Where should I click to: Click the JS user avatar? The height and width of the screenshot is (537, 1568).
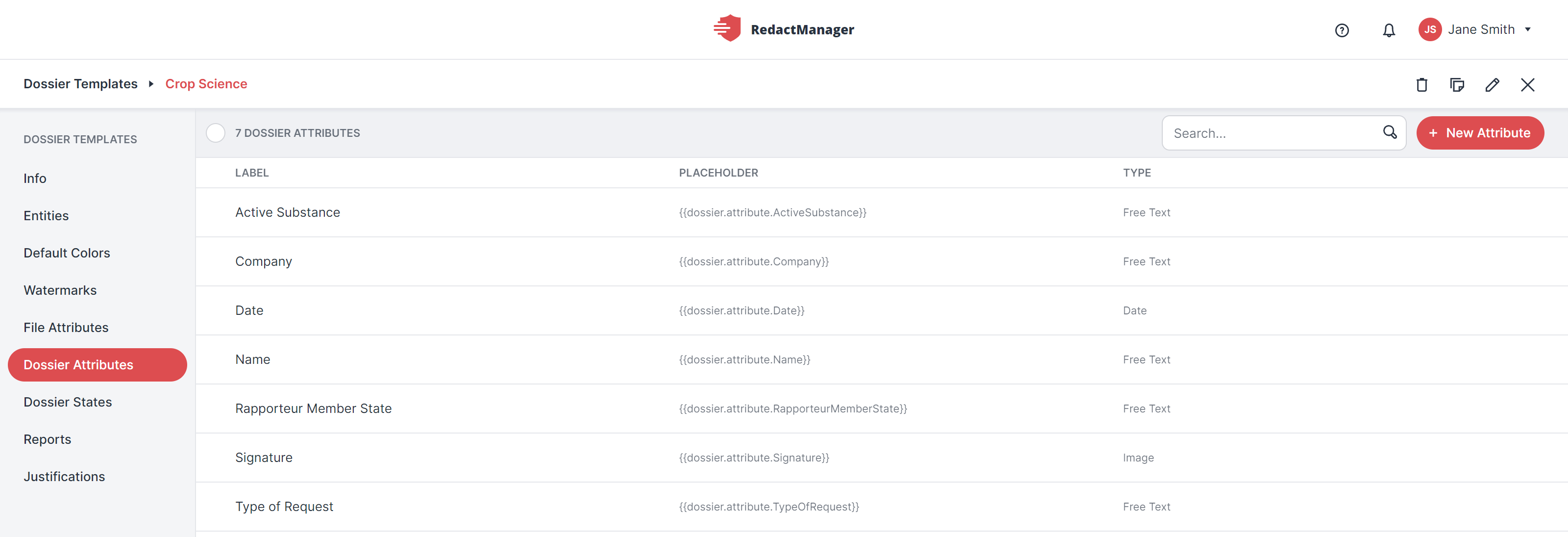1430,29
